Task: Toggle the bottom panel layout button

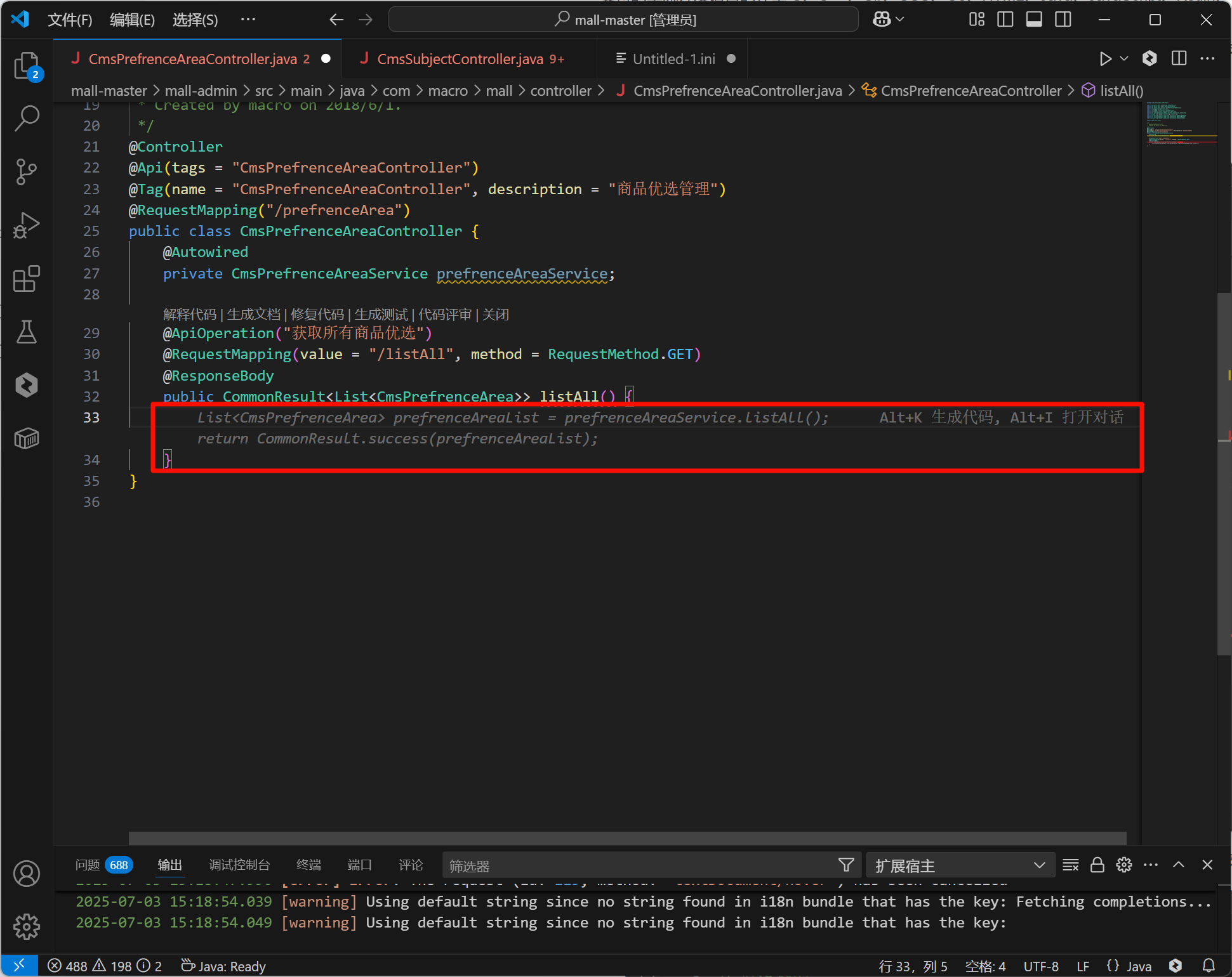Action: click(x=1034, y=20)
